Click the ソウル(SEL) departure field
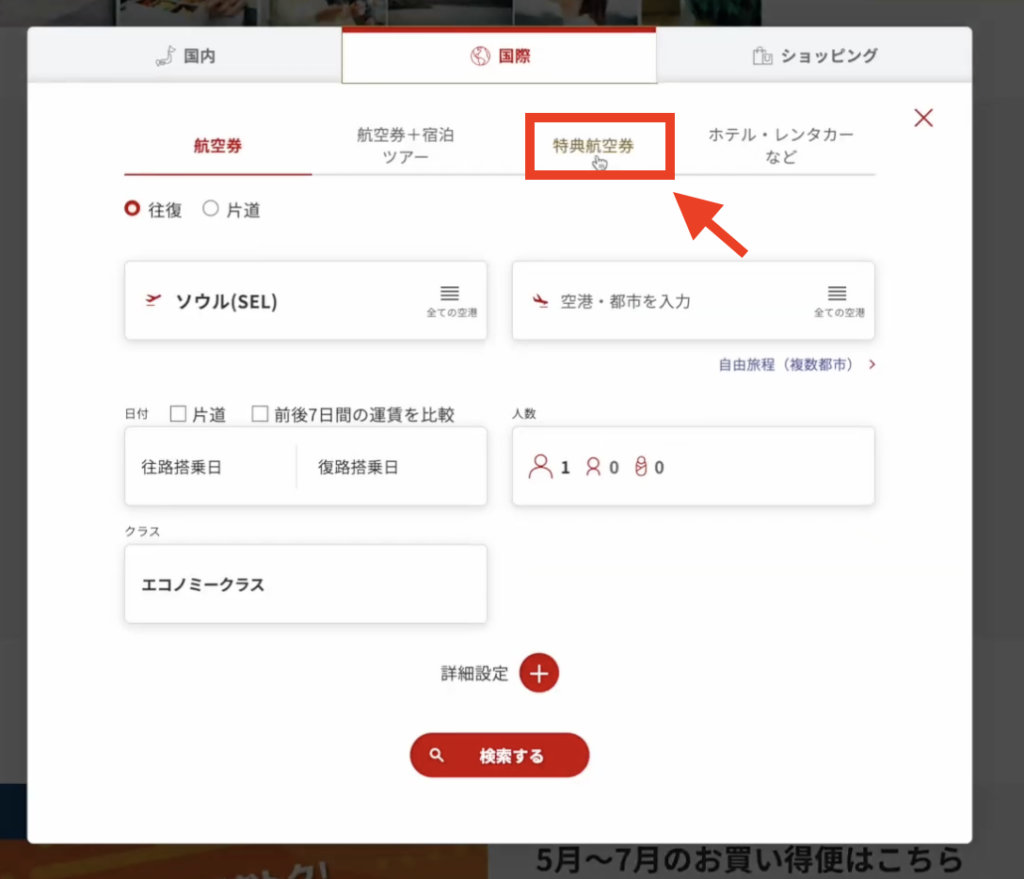Image resolution: width=1024 pixels, height=879 pixels. pyautogui.click(x=306, y=300)
